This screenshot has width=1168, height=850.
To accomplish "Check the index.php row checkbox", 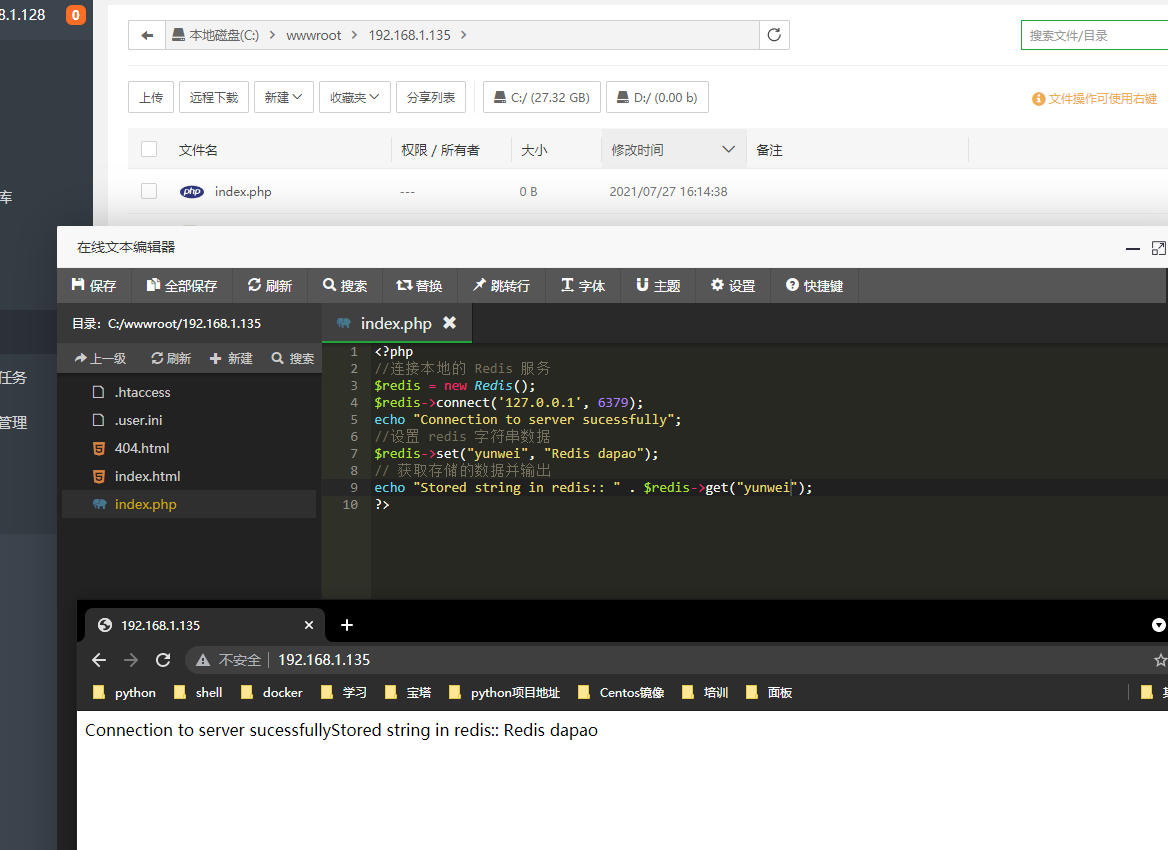I will point(149,191).
